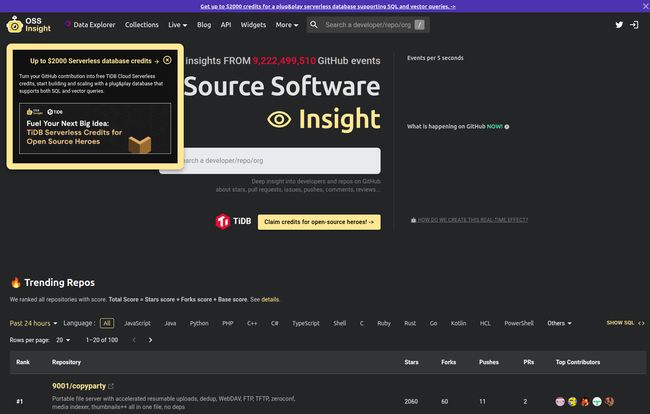Filter trending repos by TypeScript
650x414 pixels.
pos(306,323)
